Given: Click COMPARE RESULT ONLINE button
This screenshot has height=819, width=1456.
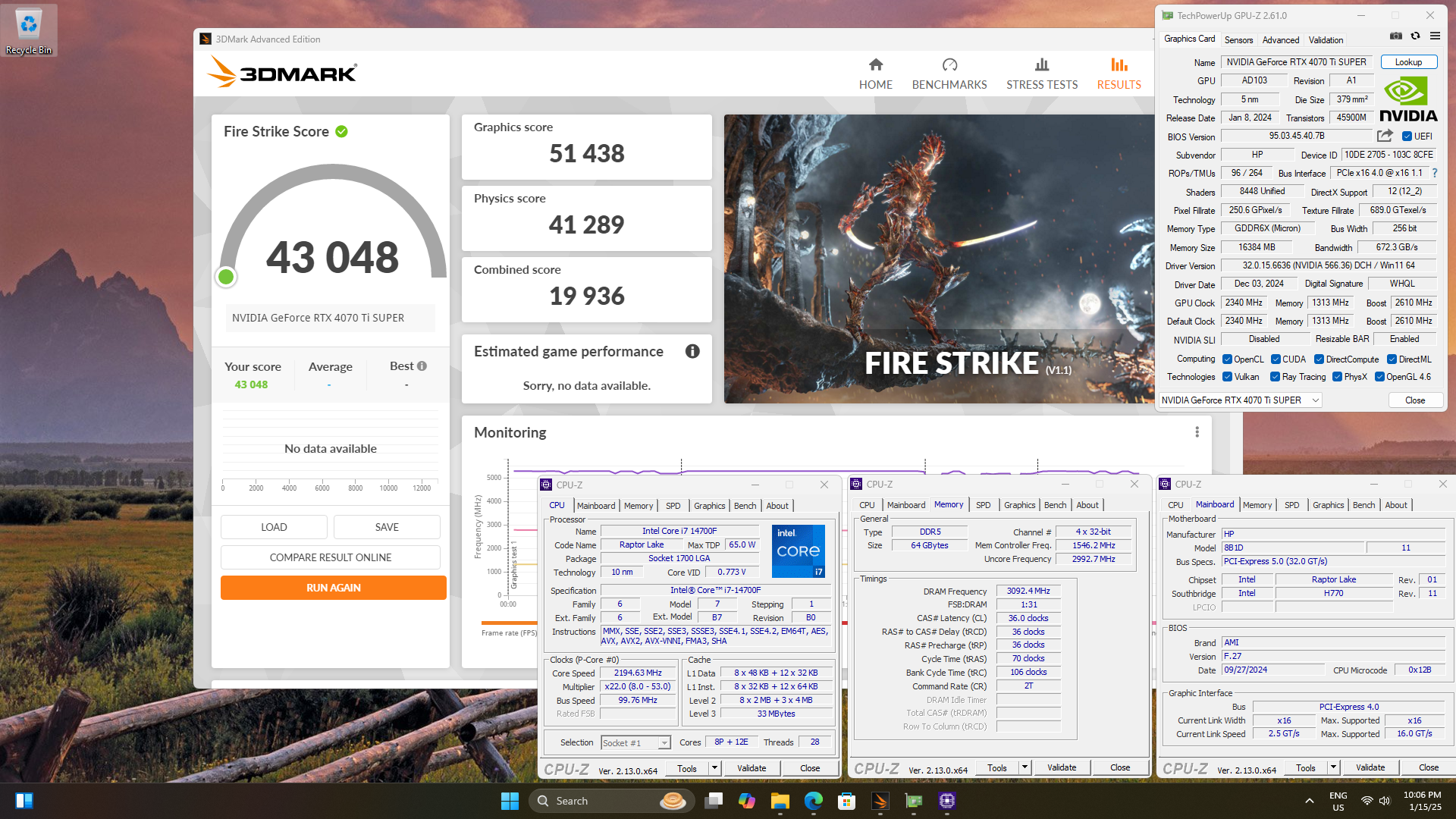Looking at the screenshot, I should point(331,557).
